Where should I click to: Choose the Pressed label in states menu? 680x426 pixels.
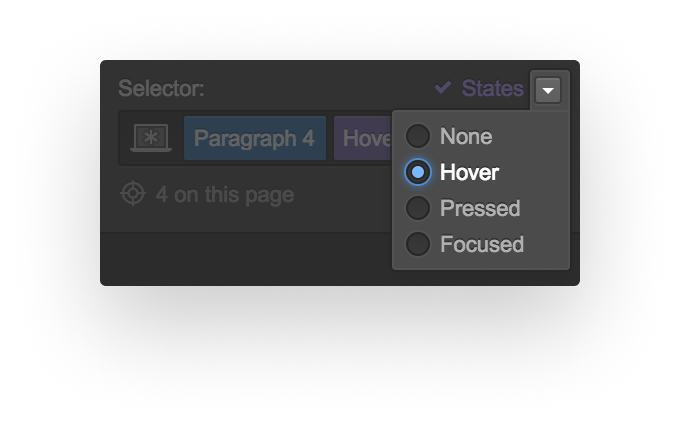tap(480, 208)
